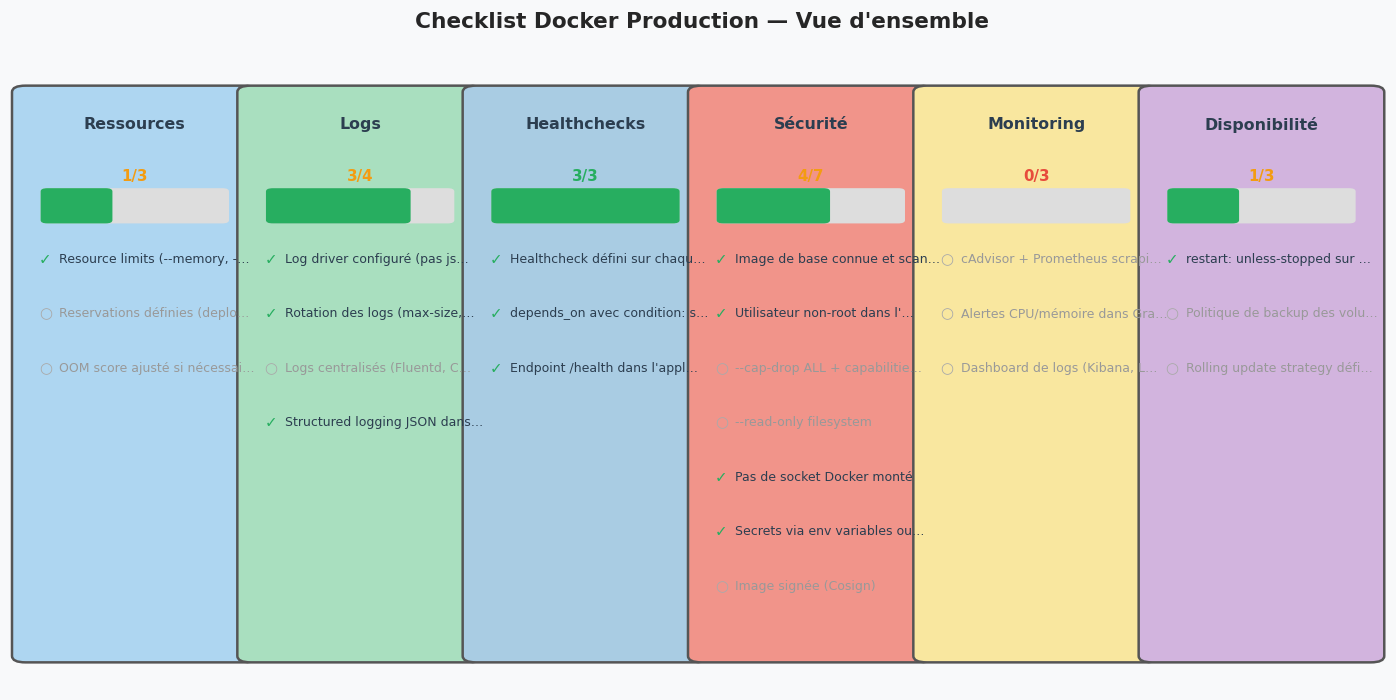Click the checkmark next to Pas de socket Docker
1396x700 pixels.
click(x=721, y=478)
